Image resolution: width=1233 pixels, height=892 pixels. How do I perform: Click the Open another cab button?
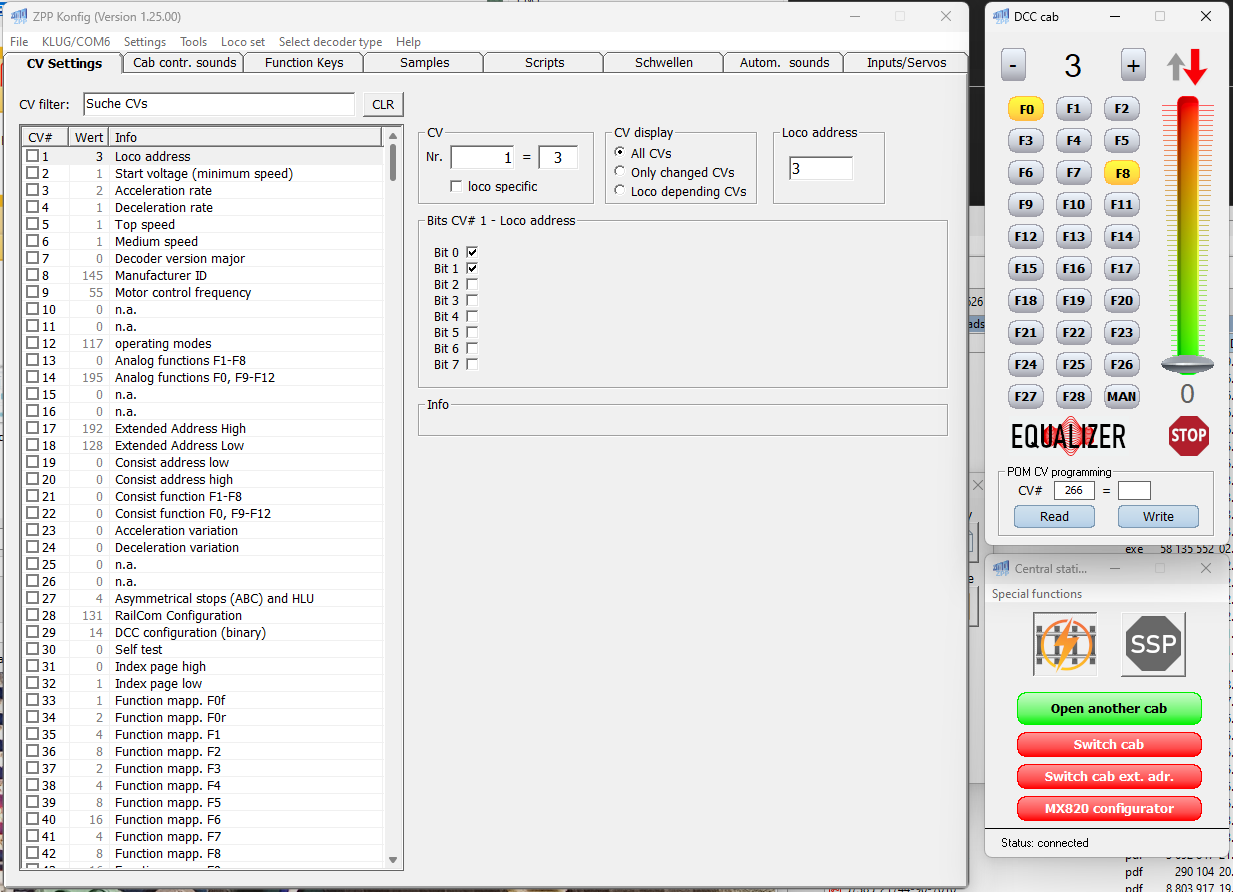pos(1108,709)
